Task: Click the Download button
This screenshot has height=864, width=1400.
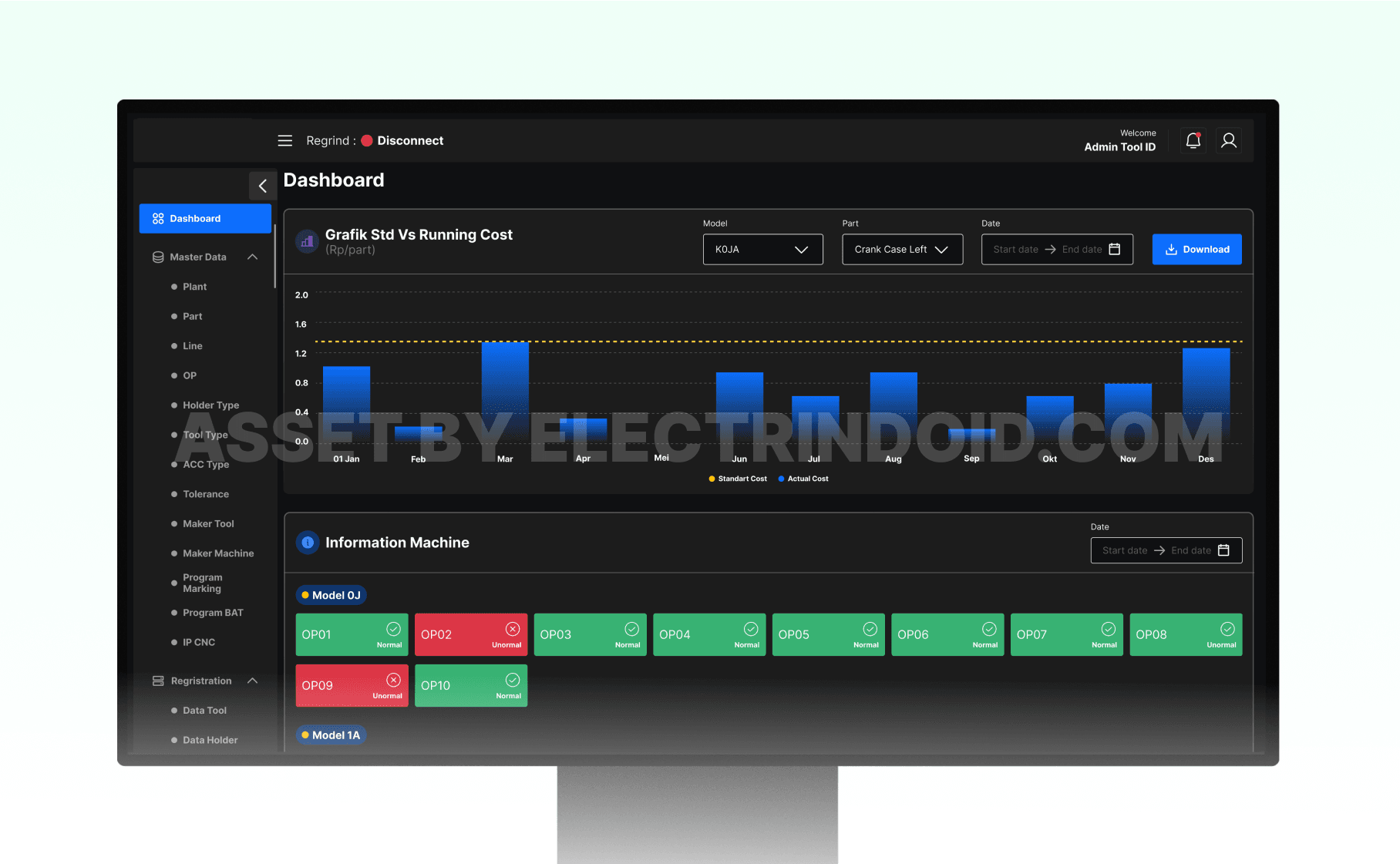Action: tap(1196, 249)
